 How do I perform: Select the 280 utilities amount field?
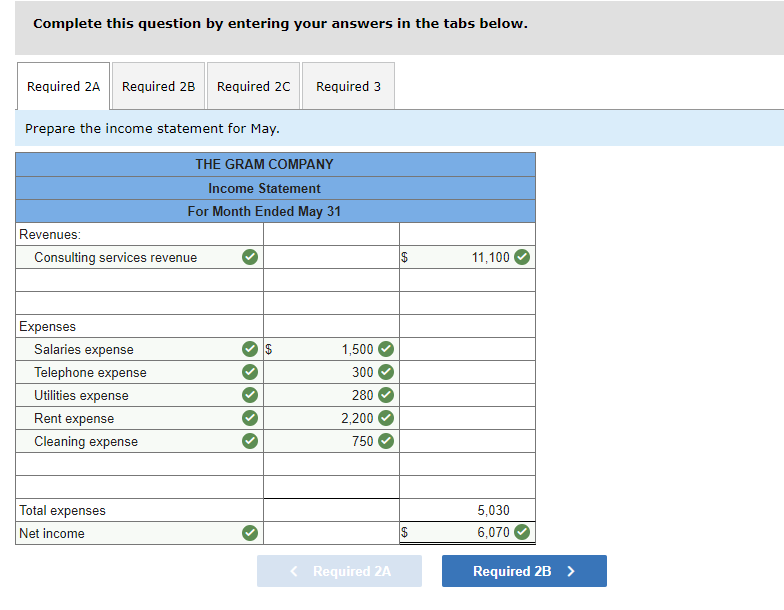(x=332, y=395)
